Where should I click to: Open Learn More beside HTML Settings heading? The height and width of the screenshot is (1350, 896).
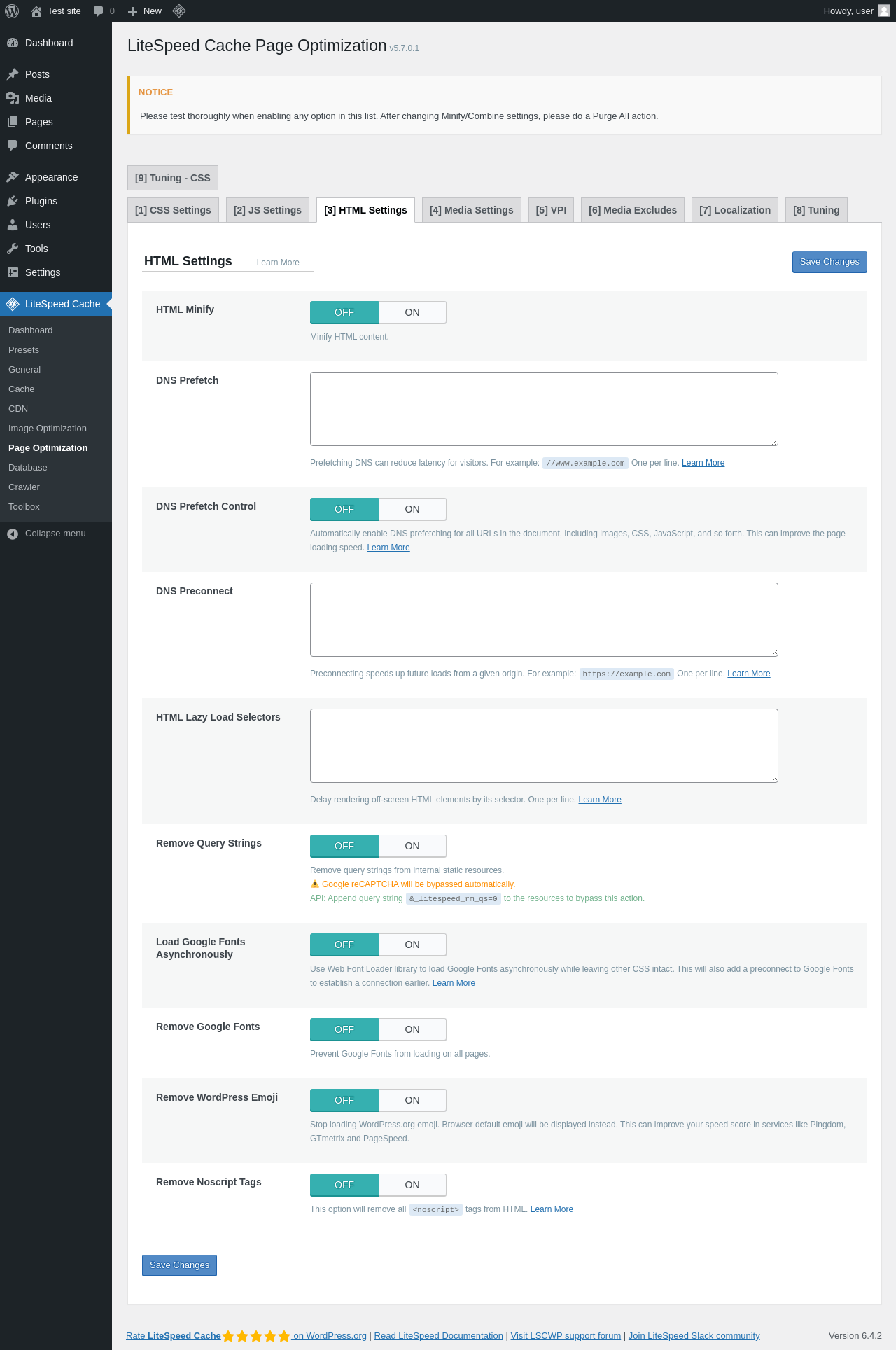click(x=278, y=263)
